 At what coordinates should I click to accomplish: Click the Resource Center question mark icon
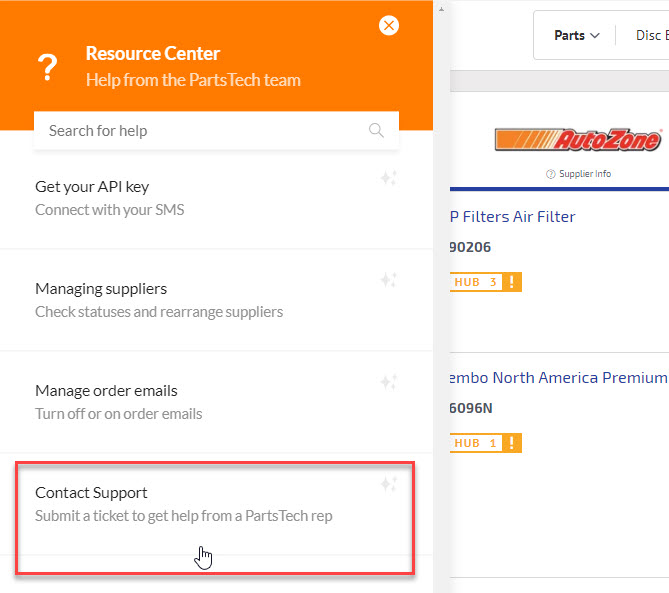coord(47,67)
